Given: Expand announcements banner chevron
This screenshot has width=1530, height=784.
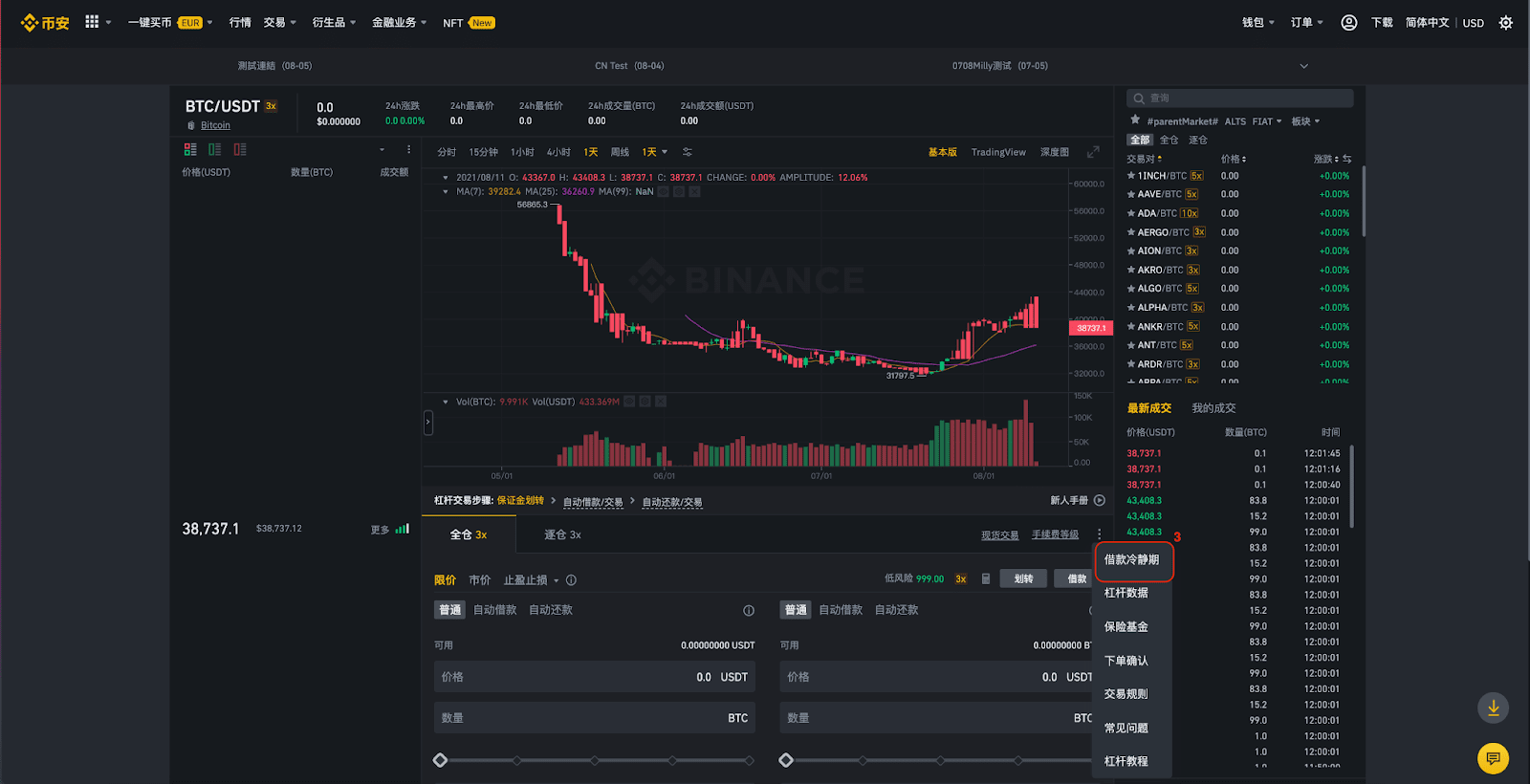Looking at the screenshot, I should [x=1303, y=66].
